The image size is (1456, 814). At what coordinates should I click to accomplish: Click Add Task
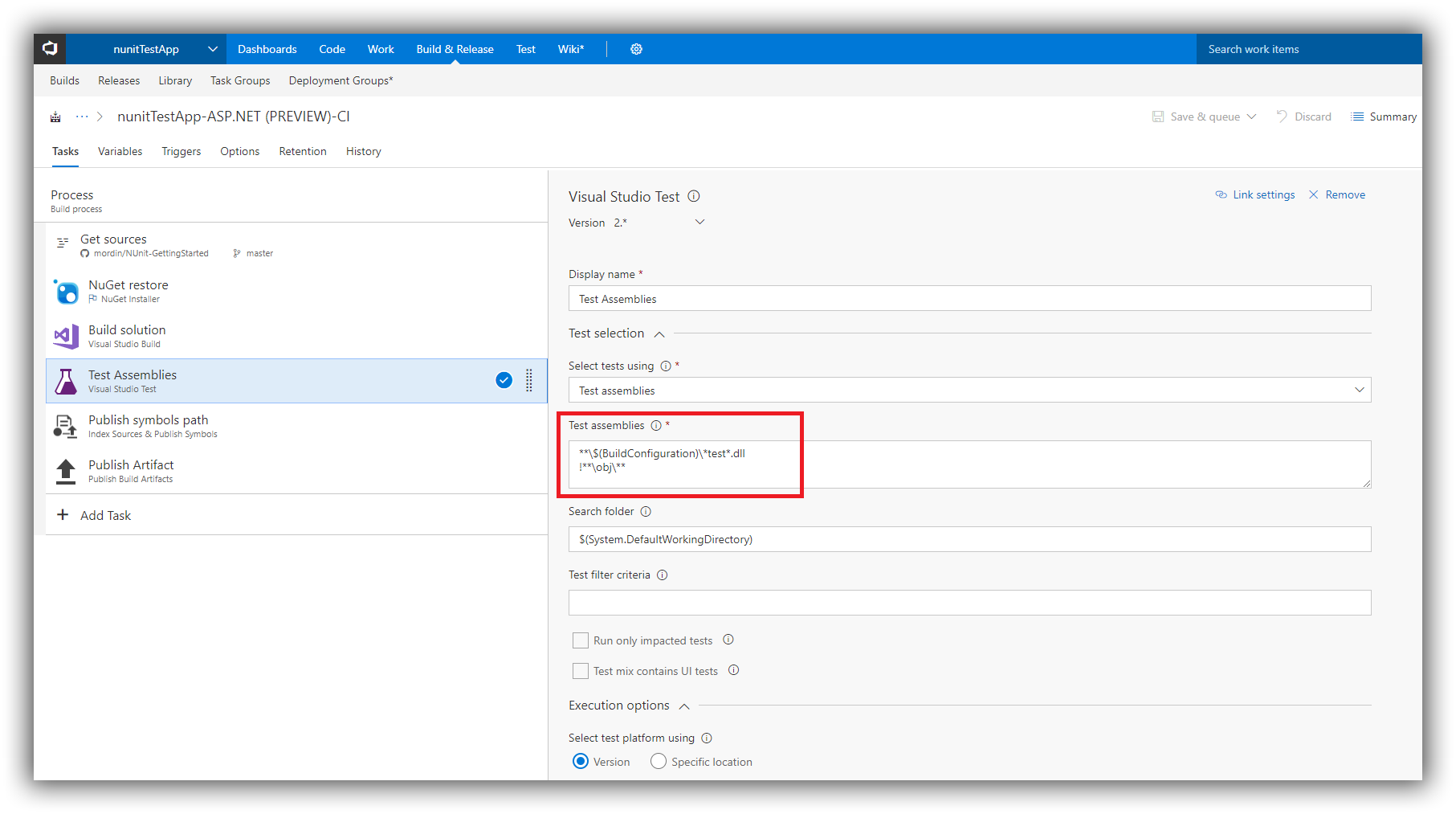(105, 515)
